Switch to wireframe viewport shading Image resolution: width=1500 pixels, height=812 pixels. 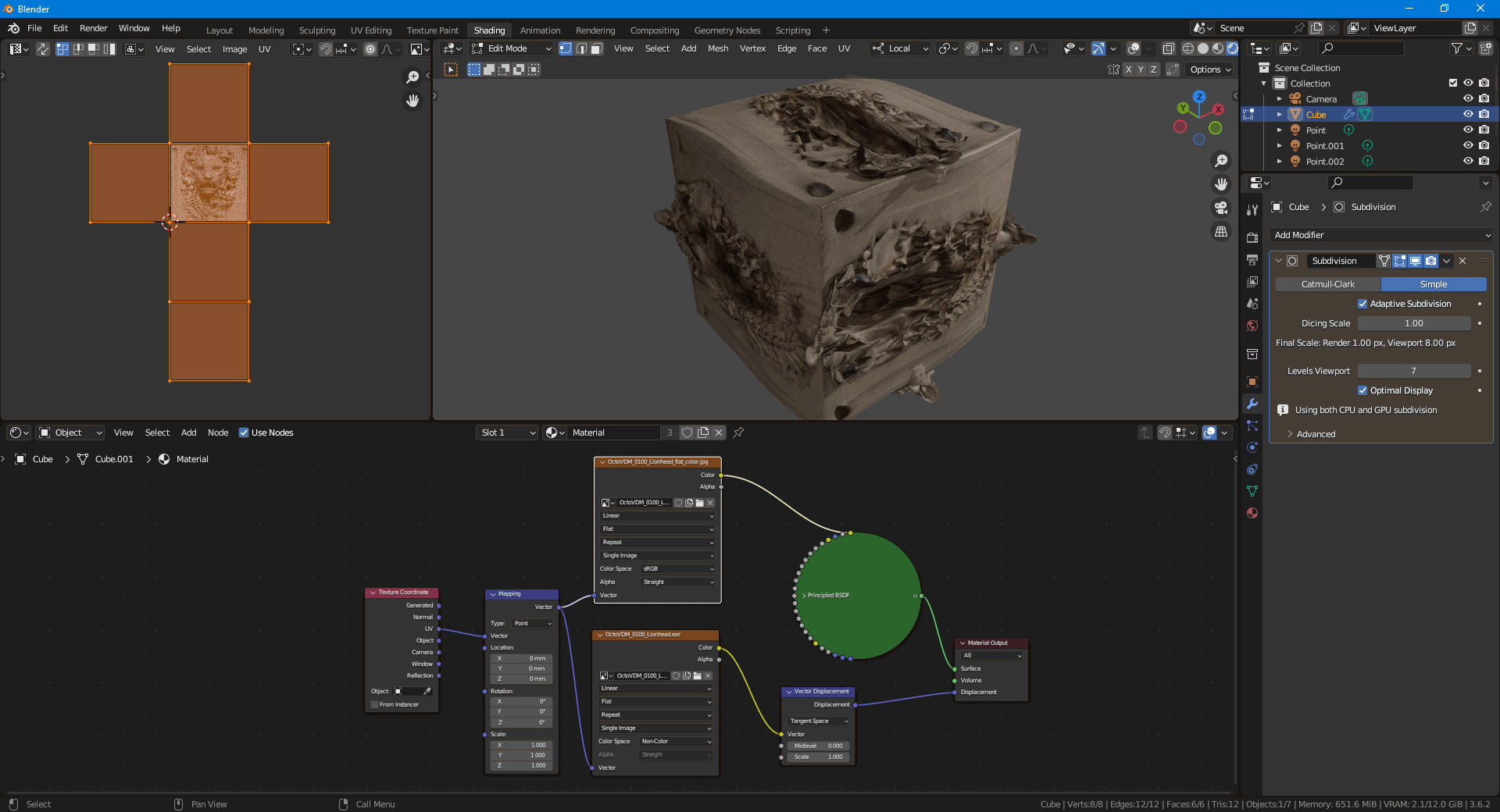click(1187, 48)
